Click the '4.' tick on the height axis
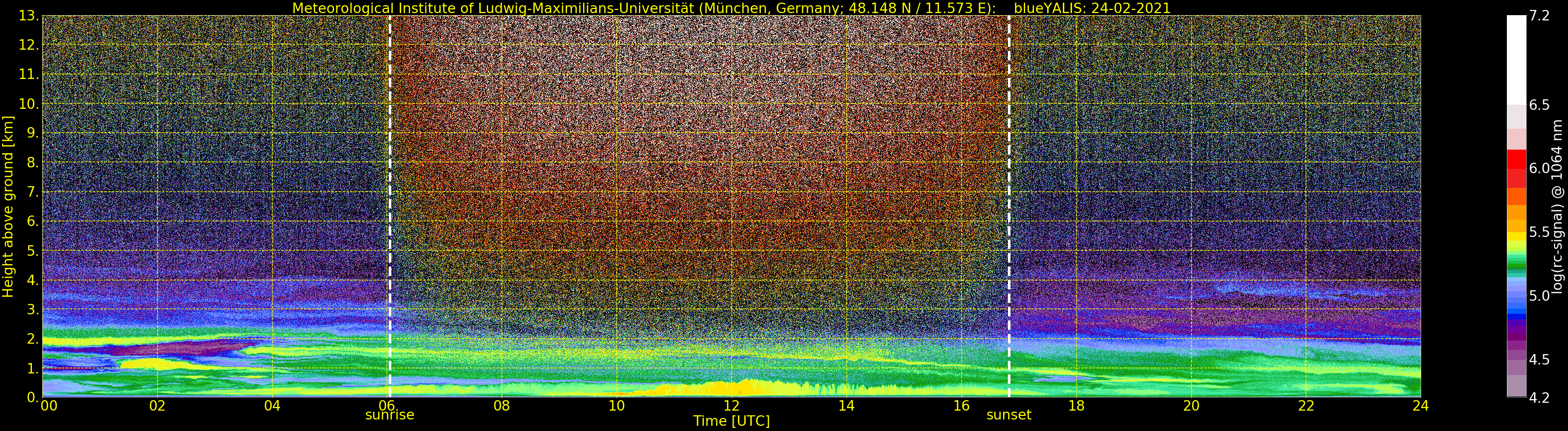 point(33,280)
